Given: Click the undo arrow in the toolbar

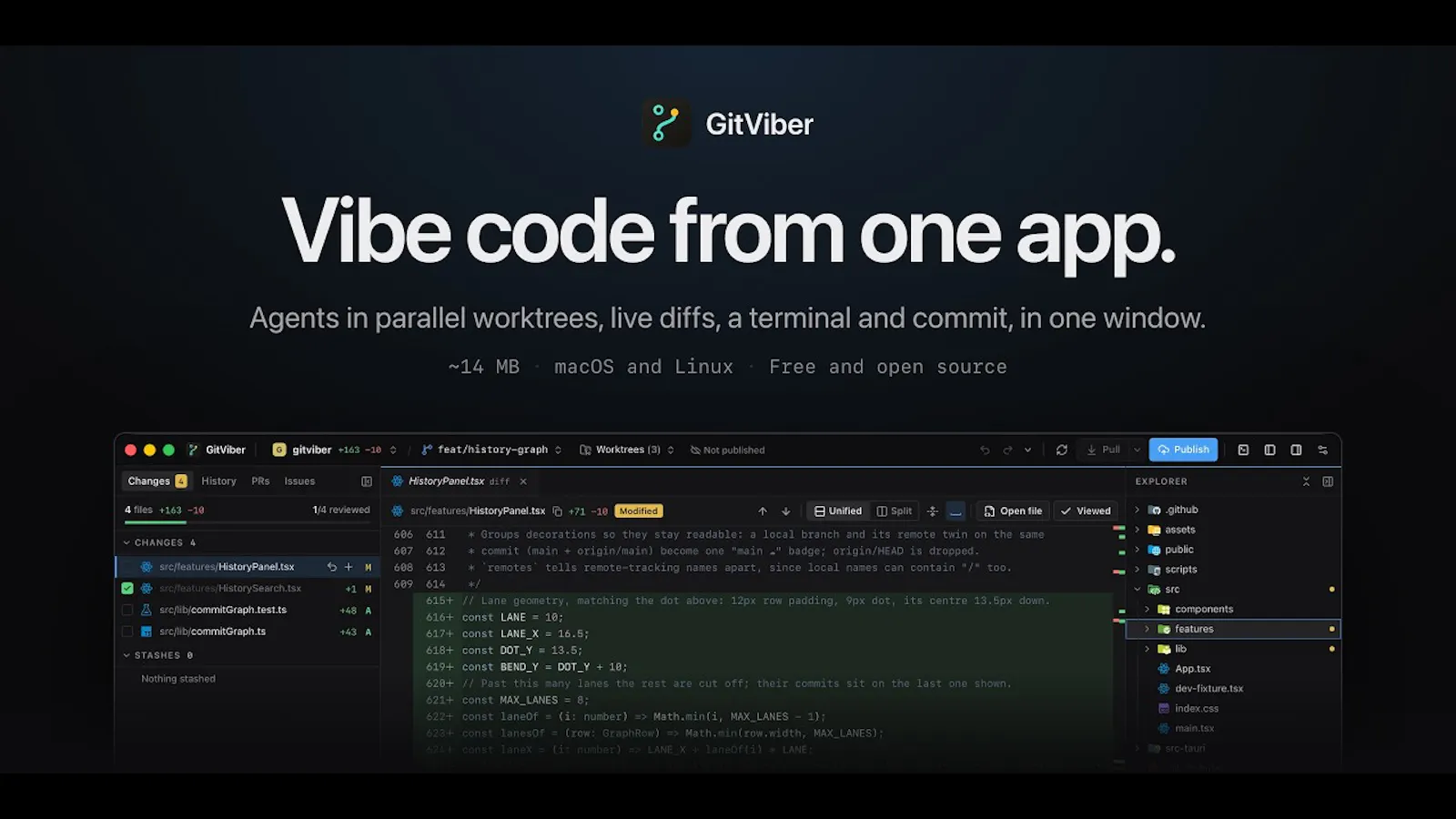Looking at the screenshot, I should click(x=985, y=450).
